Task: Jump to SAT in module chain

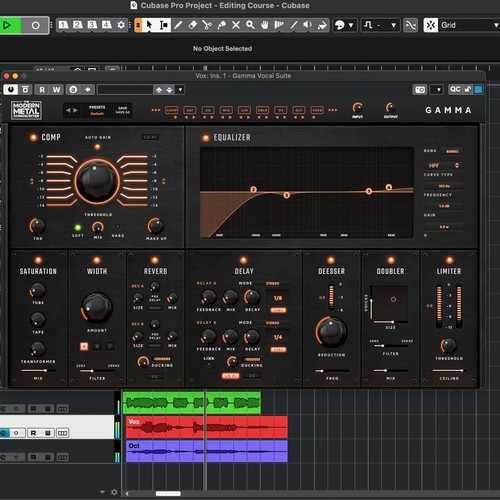Action: pyautogui.click(x=190, y=110)
